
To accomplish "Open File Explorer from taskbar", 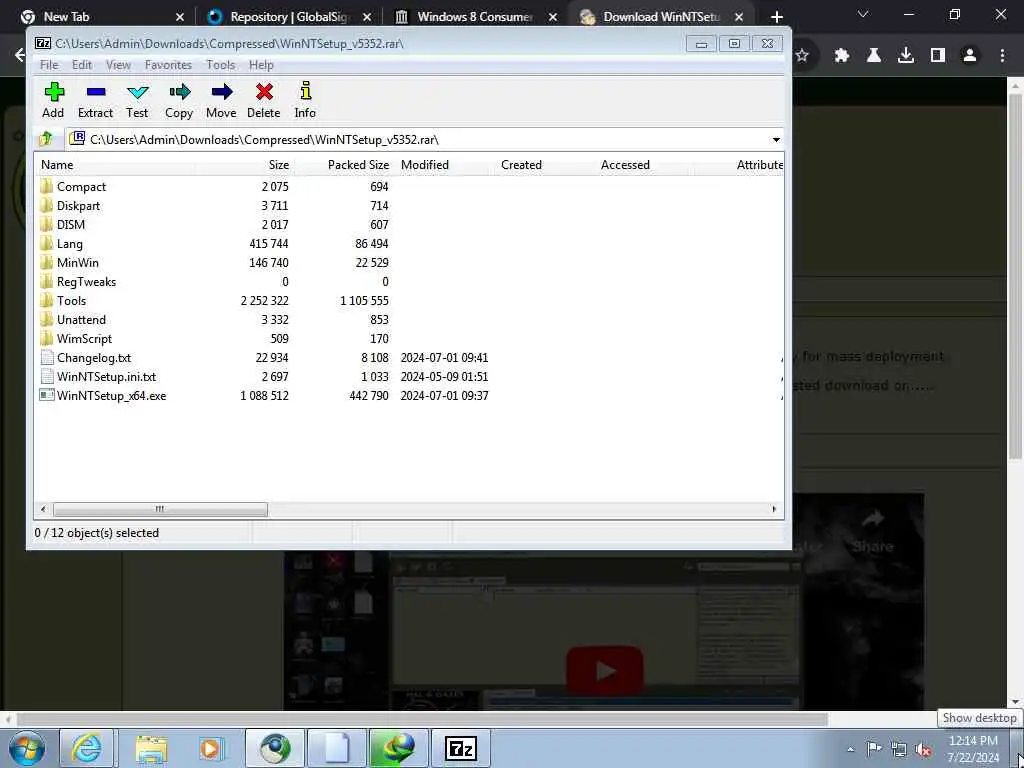I will tap(151, 748).
